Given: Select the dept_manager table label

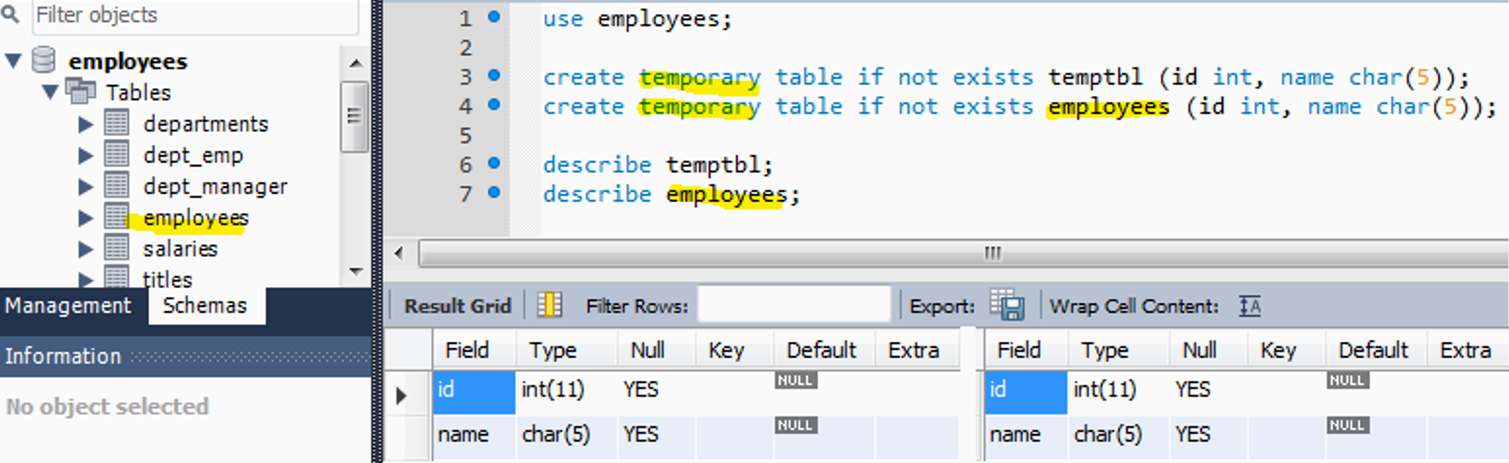Looking at the screenshot, I should click(x=215, y=186).
